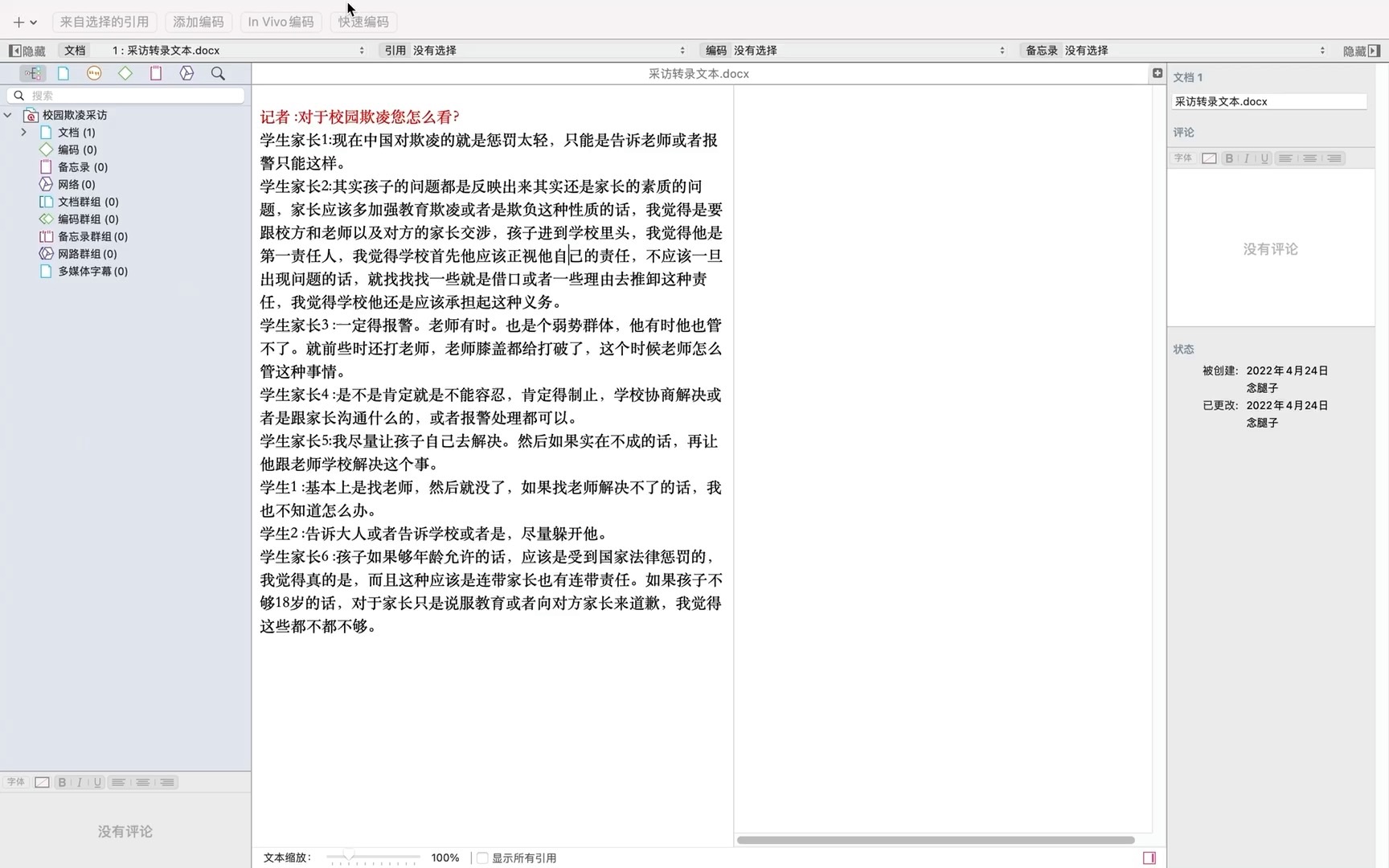Select 备忘录群组 (0) in the project tree

click(x=92, y=236)
